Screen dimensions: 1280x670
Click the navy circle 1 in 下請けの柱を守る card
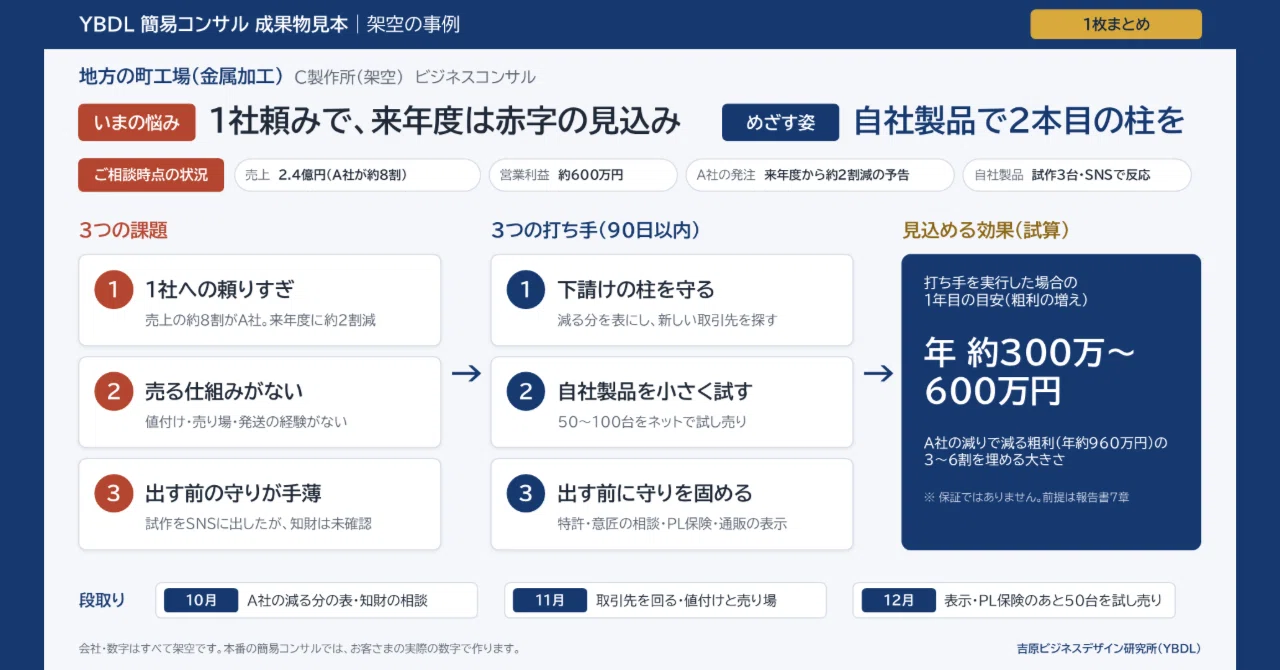point(526,290)
